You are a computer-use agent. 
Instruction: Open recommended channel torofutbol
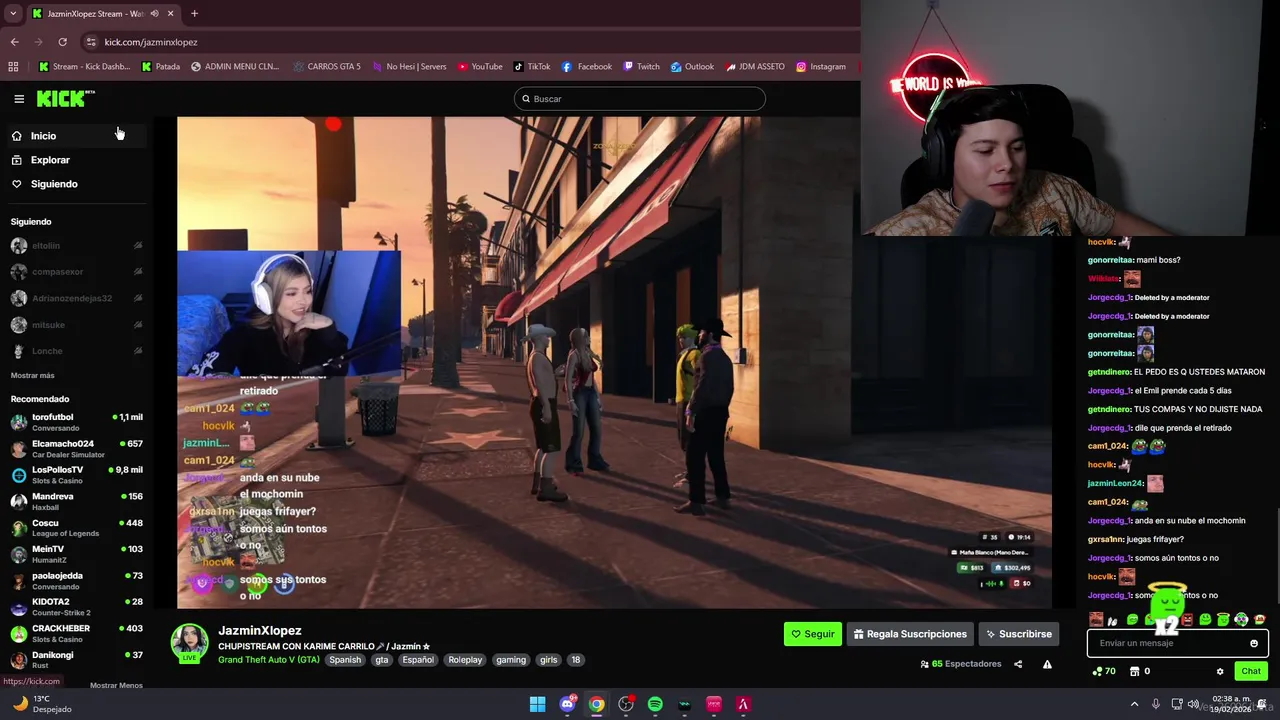(76, 422)
